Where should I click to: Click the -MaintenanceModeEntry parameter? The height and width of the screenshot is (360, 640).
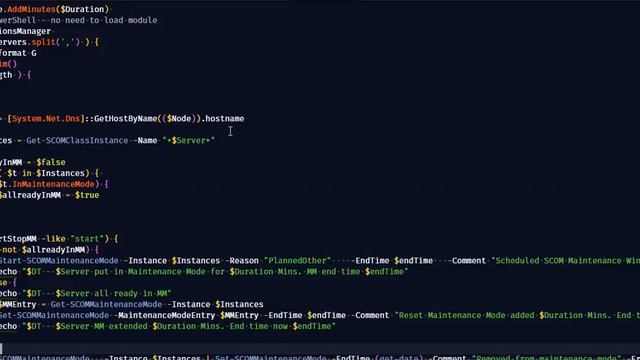164,316
